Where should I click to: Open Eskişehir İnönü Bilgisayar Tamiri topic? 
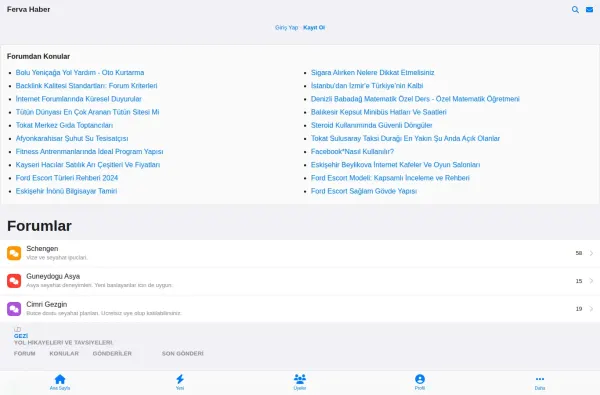(x=66, y=191)
